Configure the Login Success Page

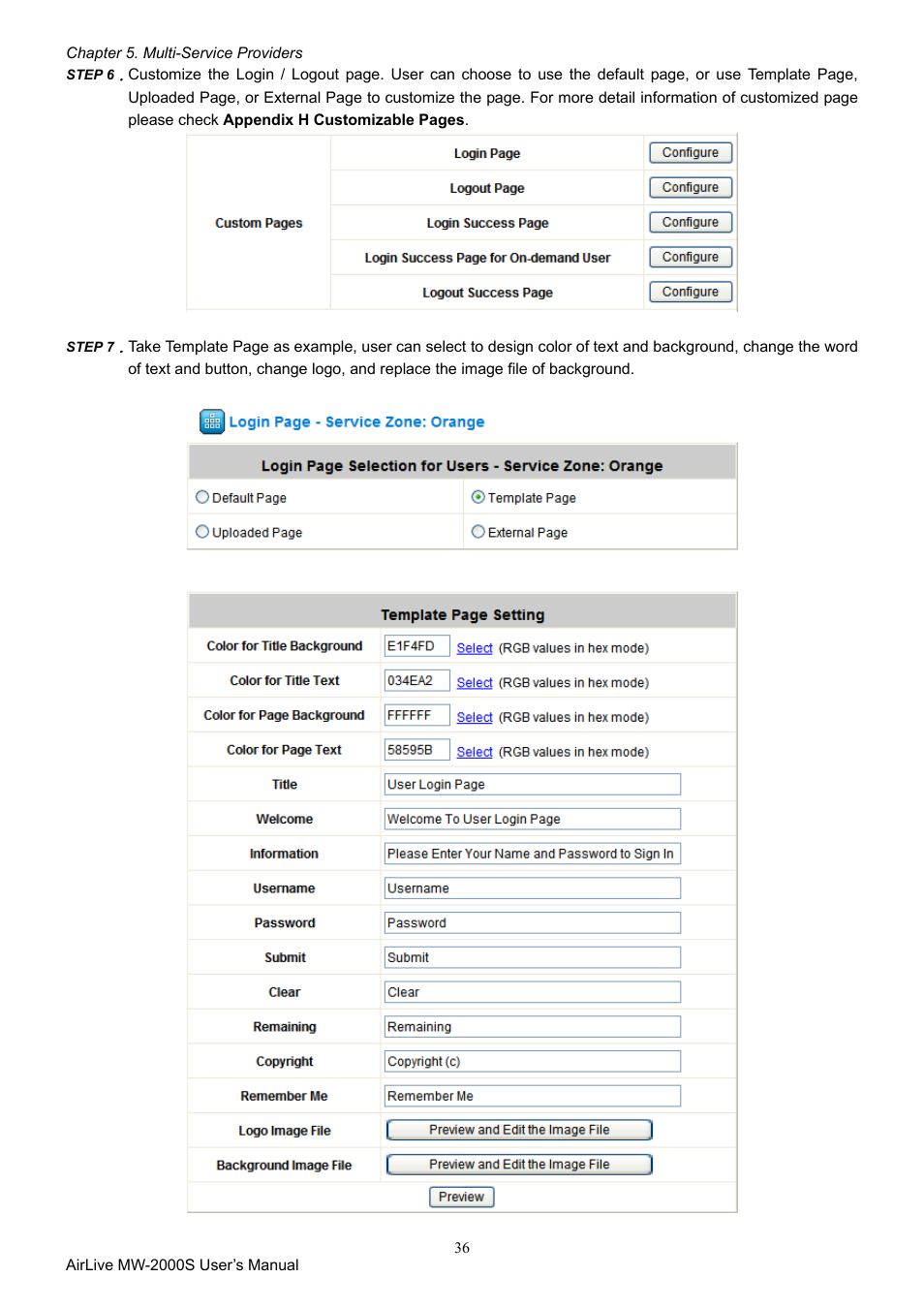pyautogui.click(x=691, y=223)
